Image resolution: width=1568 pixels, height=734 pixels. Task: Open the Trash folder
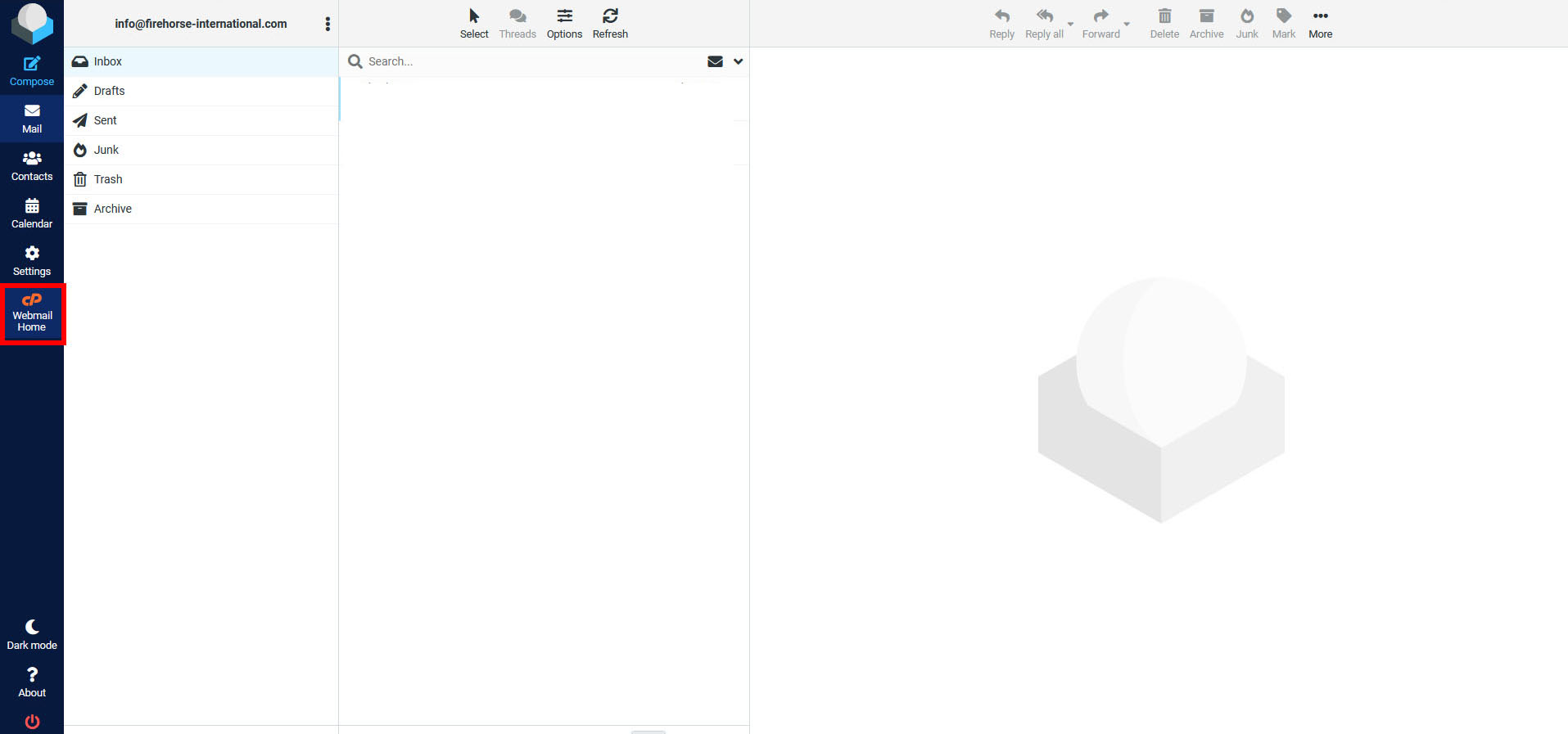coord(108,179)
